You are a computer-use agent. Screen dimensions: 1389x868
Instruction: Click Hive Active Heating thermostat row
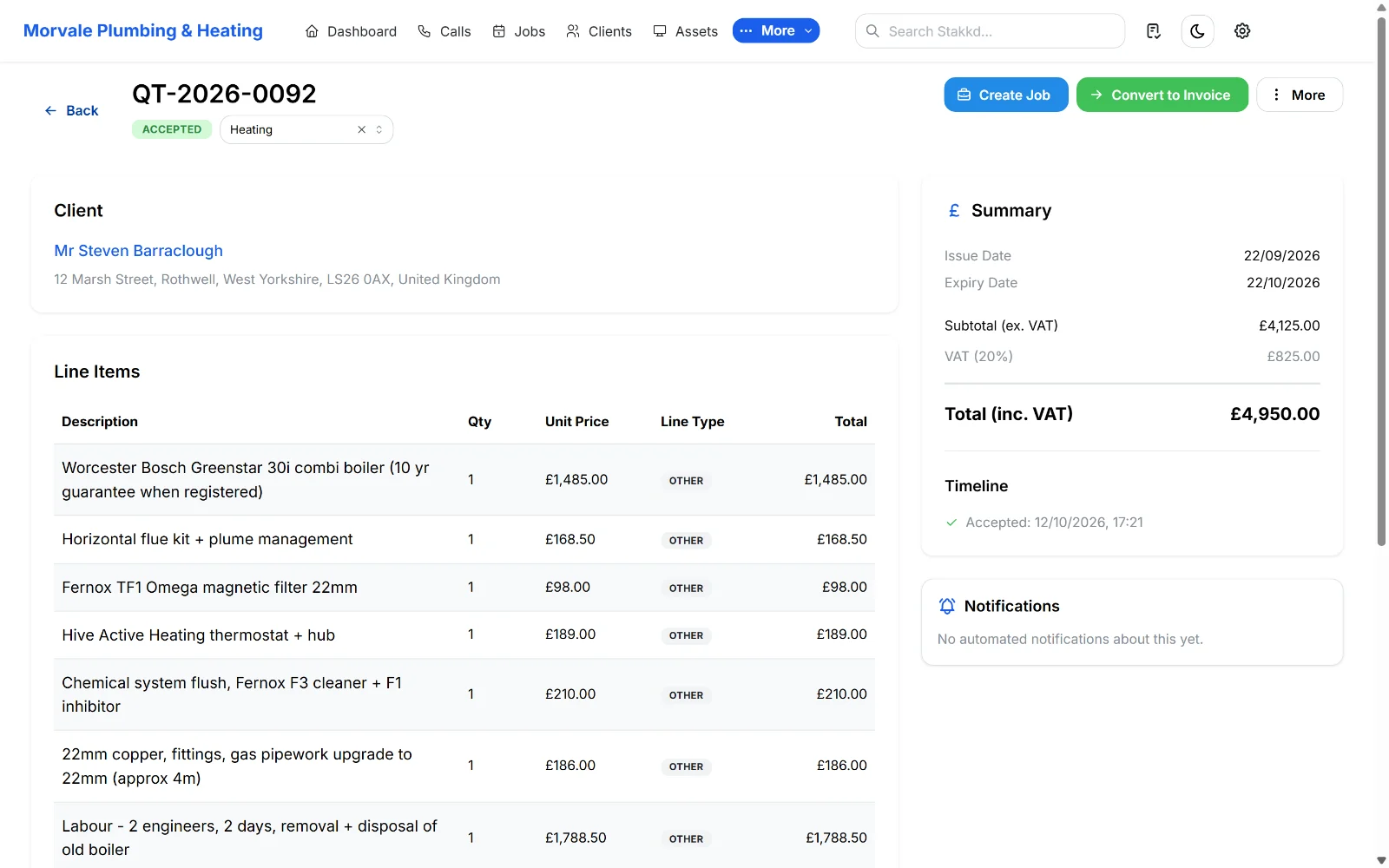(x=464, y=635)
